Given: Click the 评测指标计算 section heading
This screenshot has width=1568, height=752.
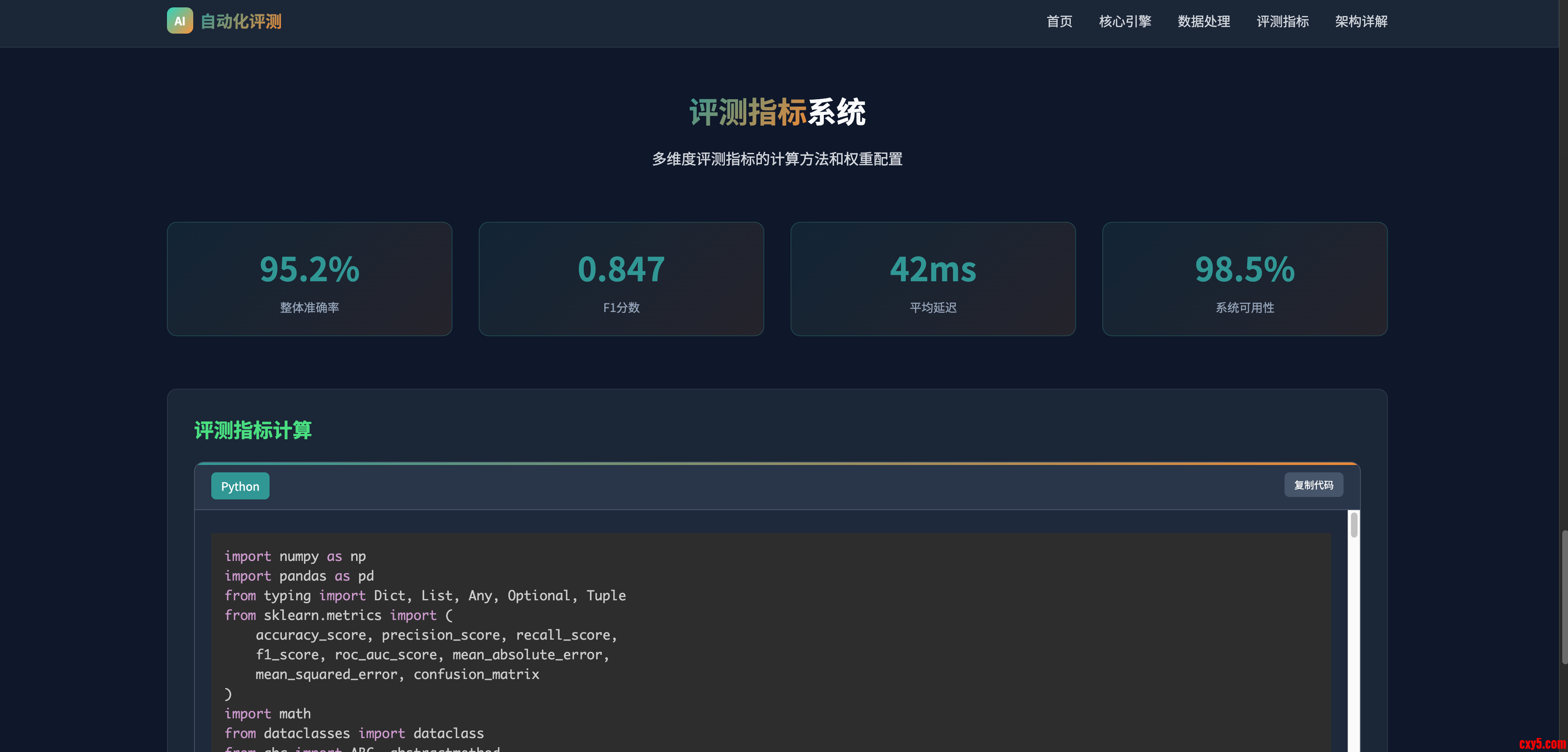Looking at the screenshot, I should point(253,430).
